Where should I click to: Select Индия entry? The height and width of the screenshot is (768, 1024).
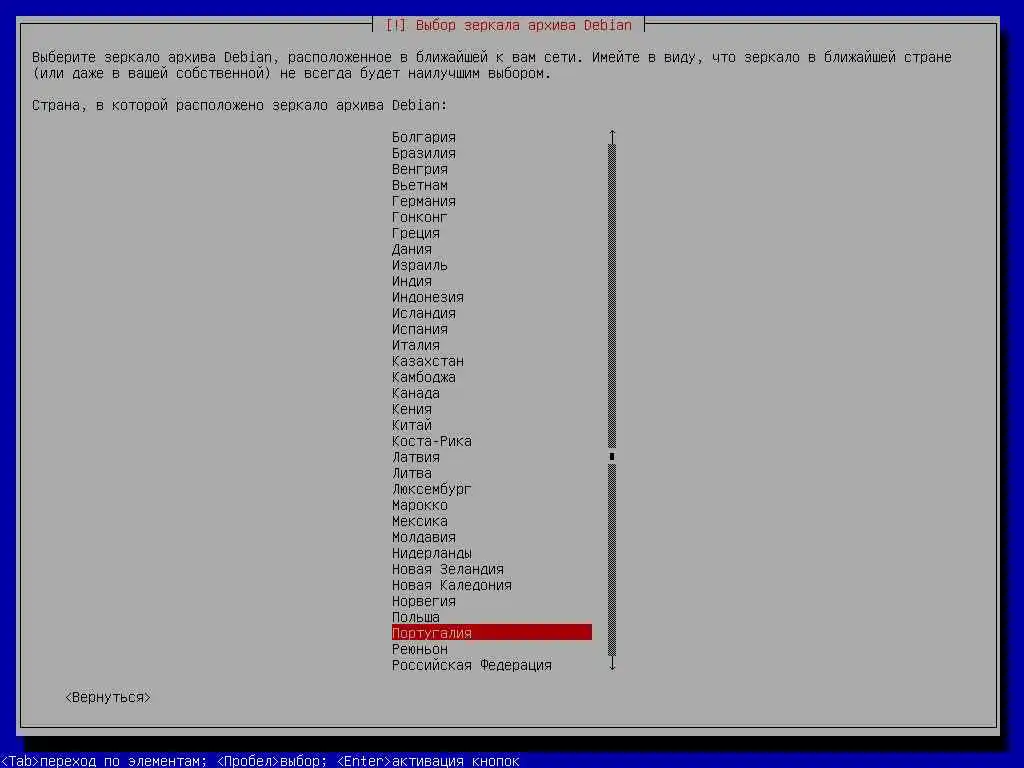pos(412,281)
